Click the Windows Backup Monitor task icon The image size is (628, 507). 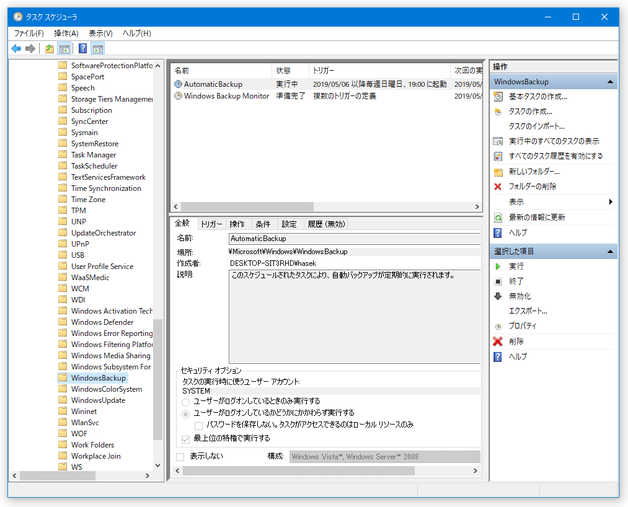point(178,96)
